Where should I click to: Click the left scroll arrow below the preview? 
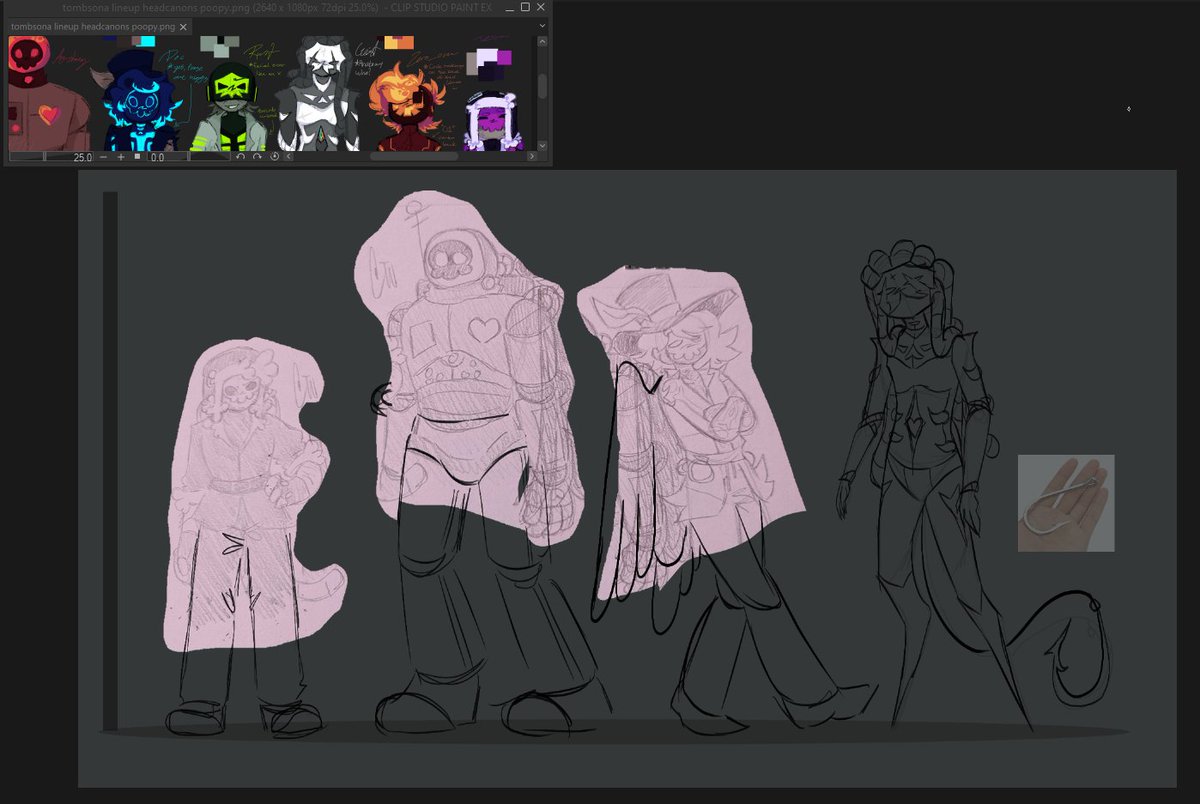tap(288, 157)
